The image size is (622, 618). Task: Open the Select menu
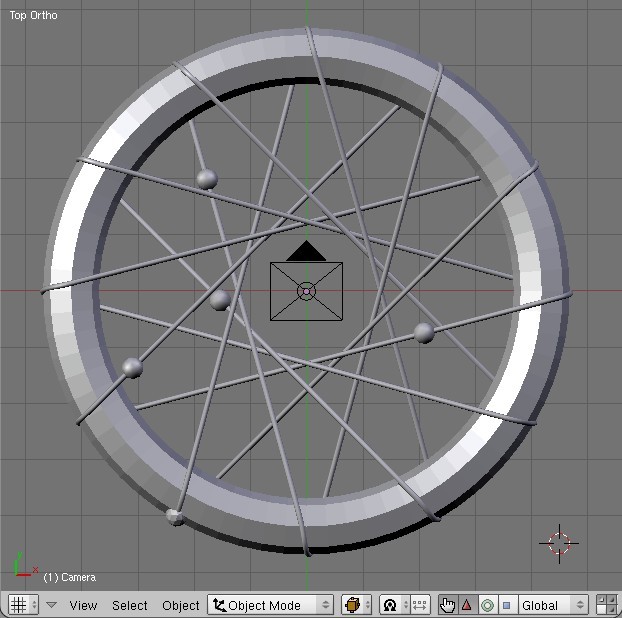tap(129, 605)
